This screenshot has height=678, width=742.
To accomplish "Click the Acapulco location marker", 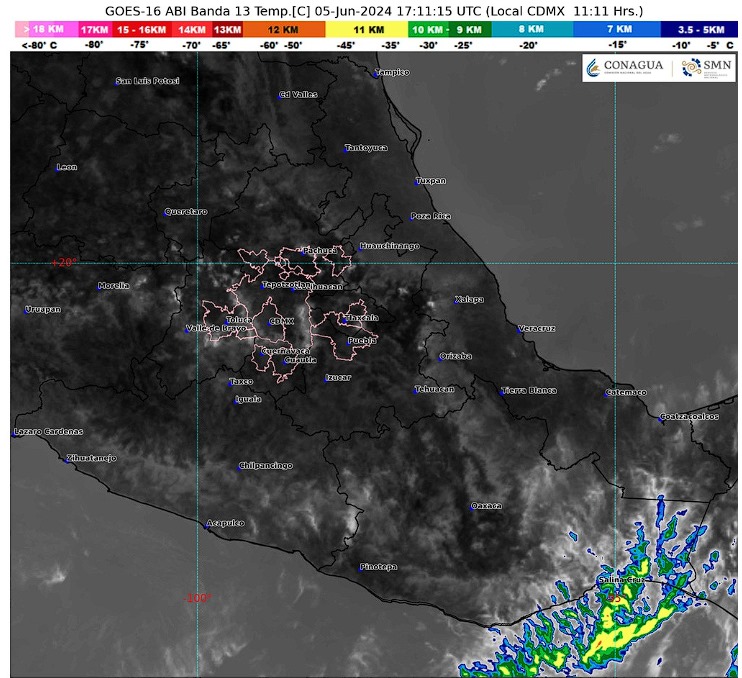I will 207,525.
